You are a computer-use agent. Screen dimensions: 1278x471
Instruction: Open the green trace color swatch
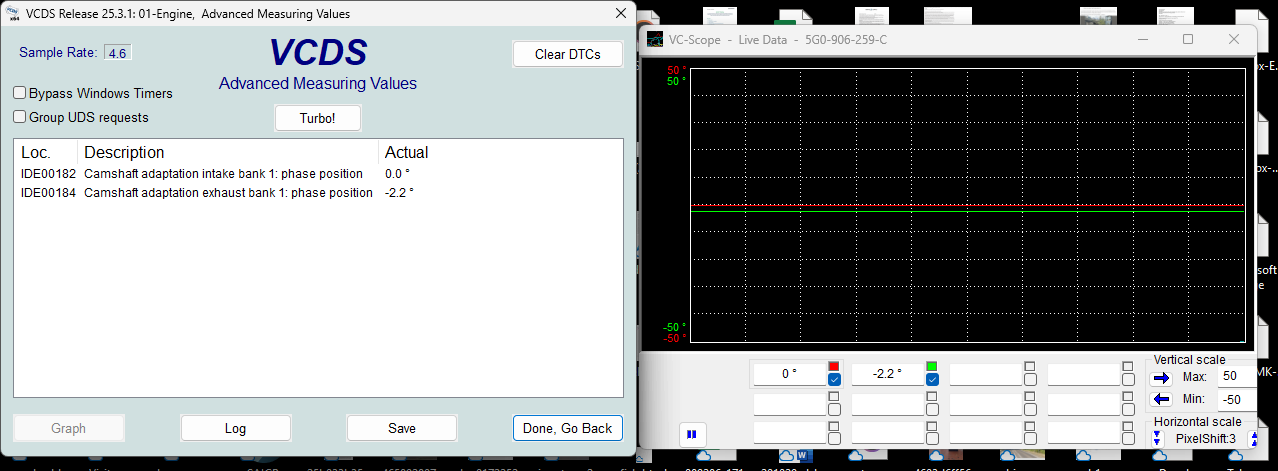click(x=932, y=366)
